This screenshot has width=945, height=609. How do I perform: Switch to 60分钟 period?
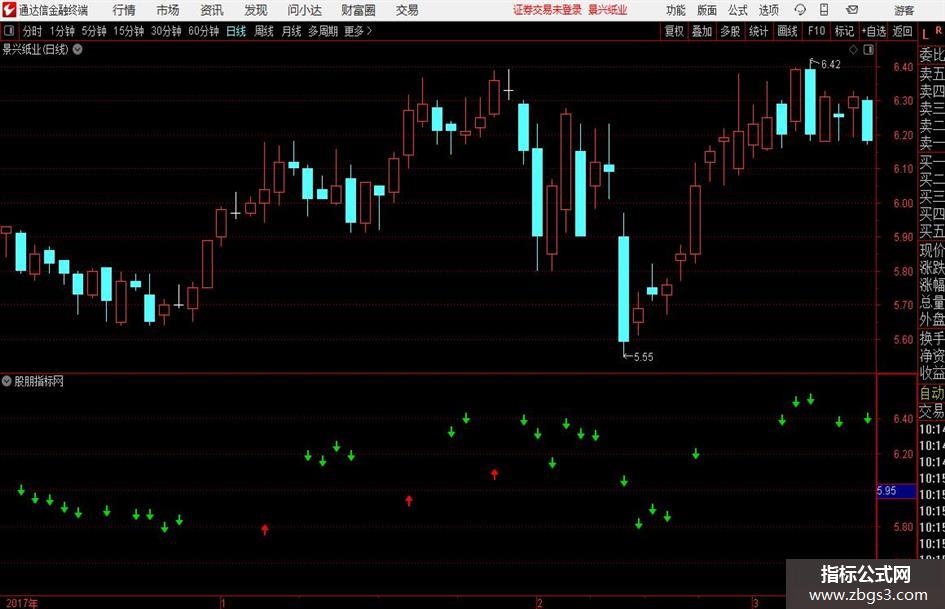(204, 31)
